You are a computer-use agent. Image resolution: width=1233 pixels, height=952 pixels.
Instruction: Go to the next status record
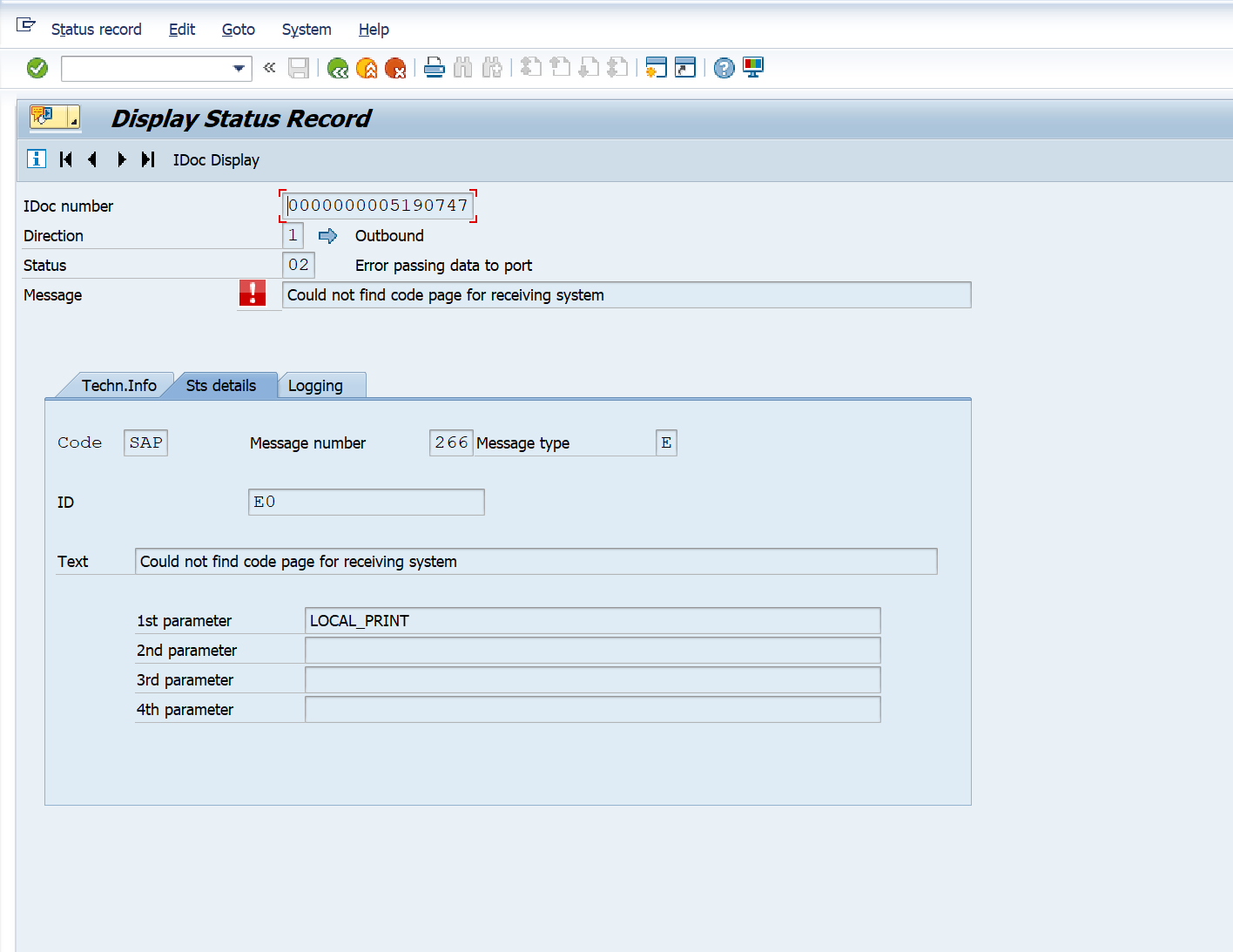(121, 159)
